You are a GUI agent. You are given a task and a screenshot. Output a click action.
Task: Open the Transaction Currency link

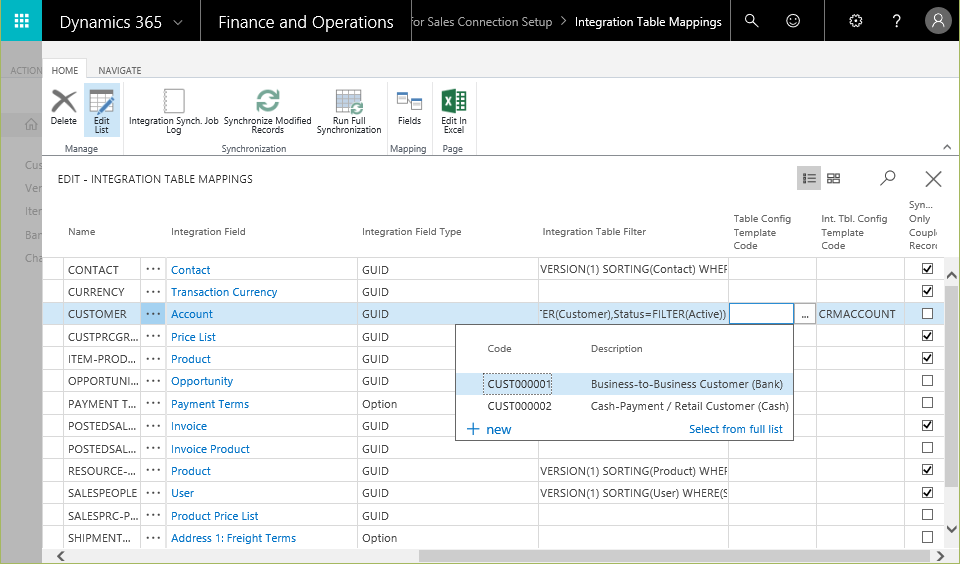pyautogui.click(x=224, y=292)
